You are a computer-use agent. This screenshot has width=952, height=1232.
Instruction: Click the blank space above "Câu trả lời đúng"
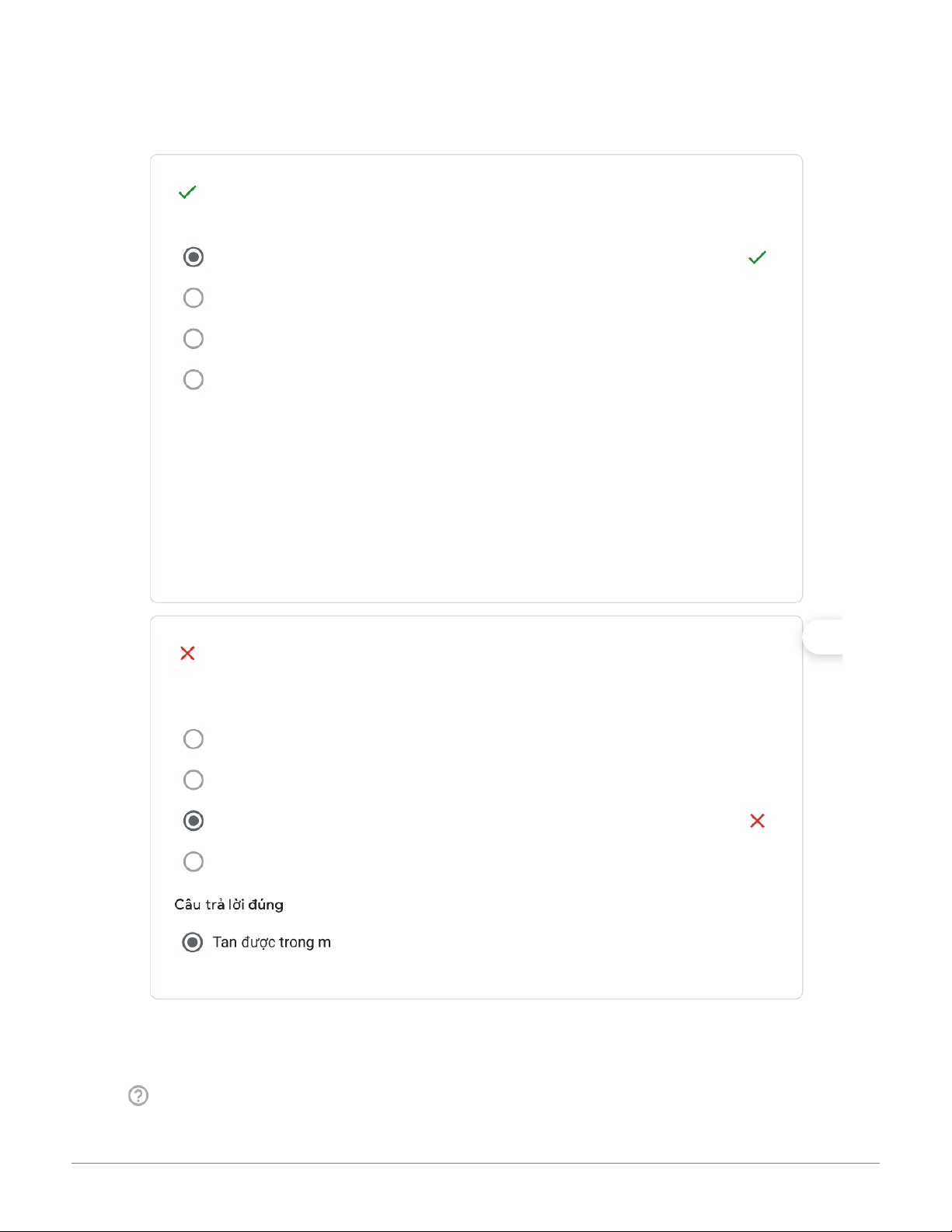click(x=476, y=883)
